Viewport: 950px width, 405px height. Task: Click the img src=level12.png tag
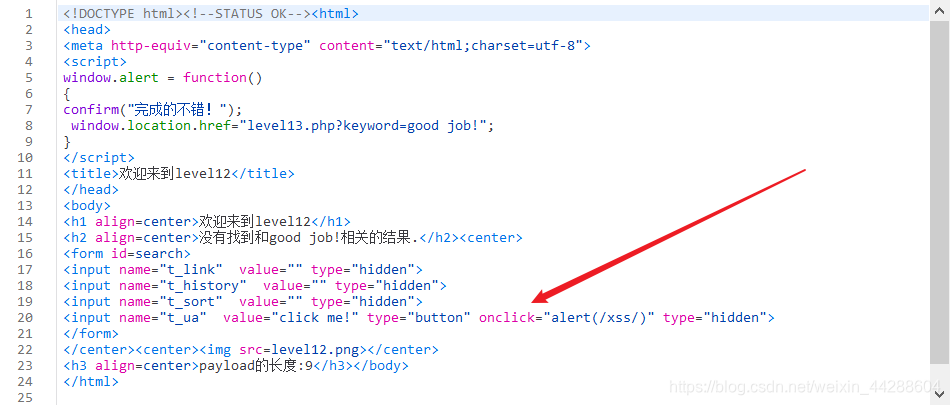(283, 350)
